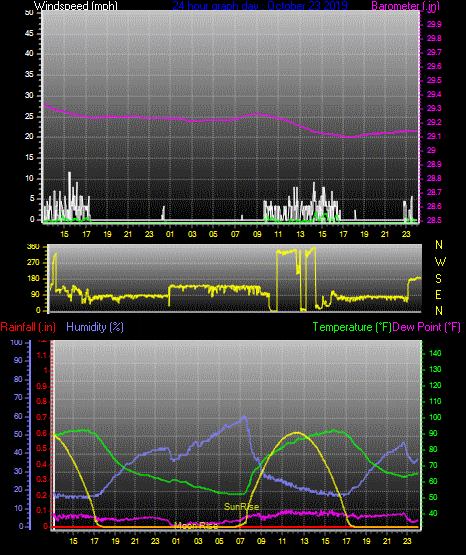The image size is (466, 555).
Task: Click green temperature axis value "140"
Action: point(435,353)
